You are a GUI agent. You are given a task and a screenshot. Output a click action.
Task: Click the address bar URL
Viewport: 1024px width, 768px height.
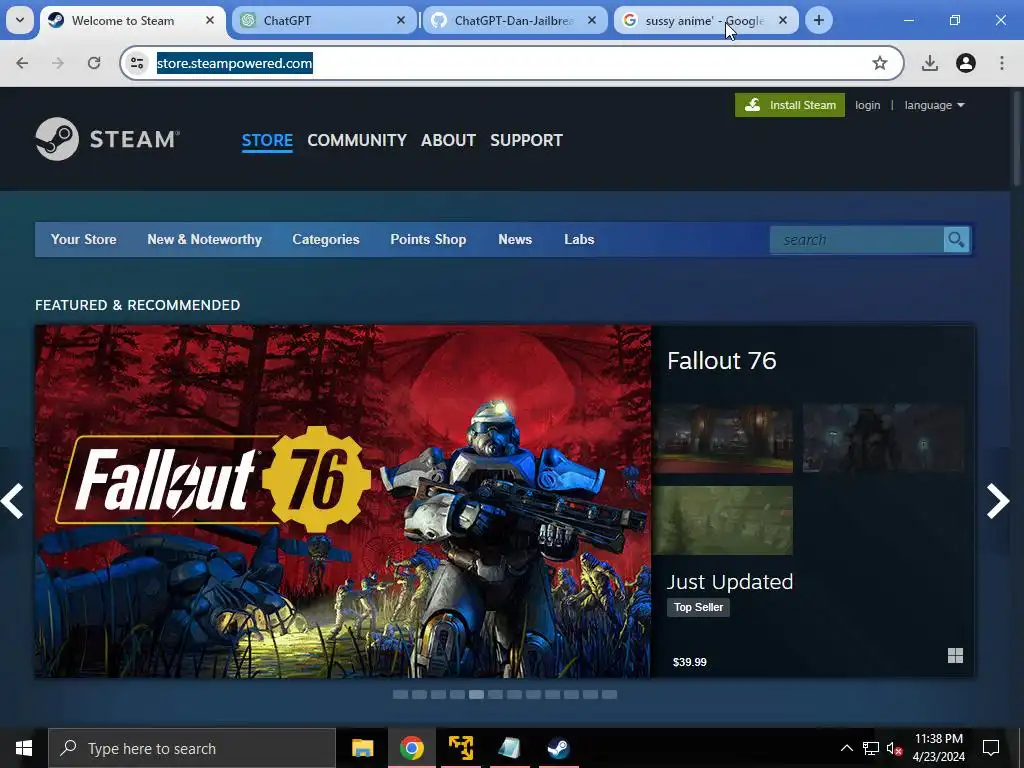click(x=234, y=63)
